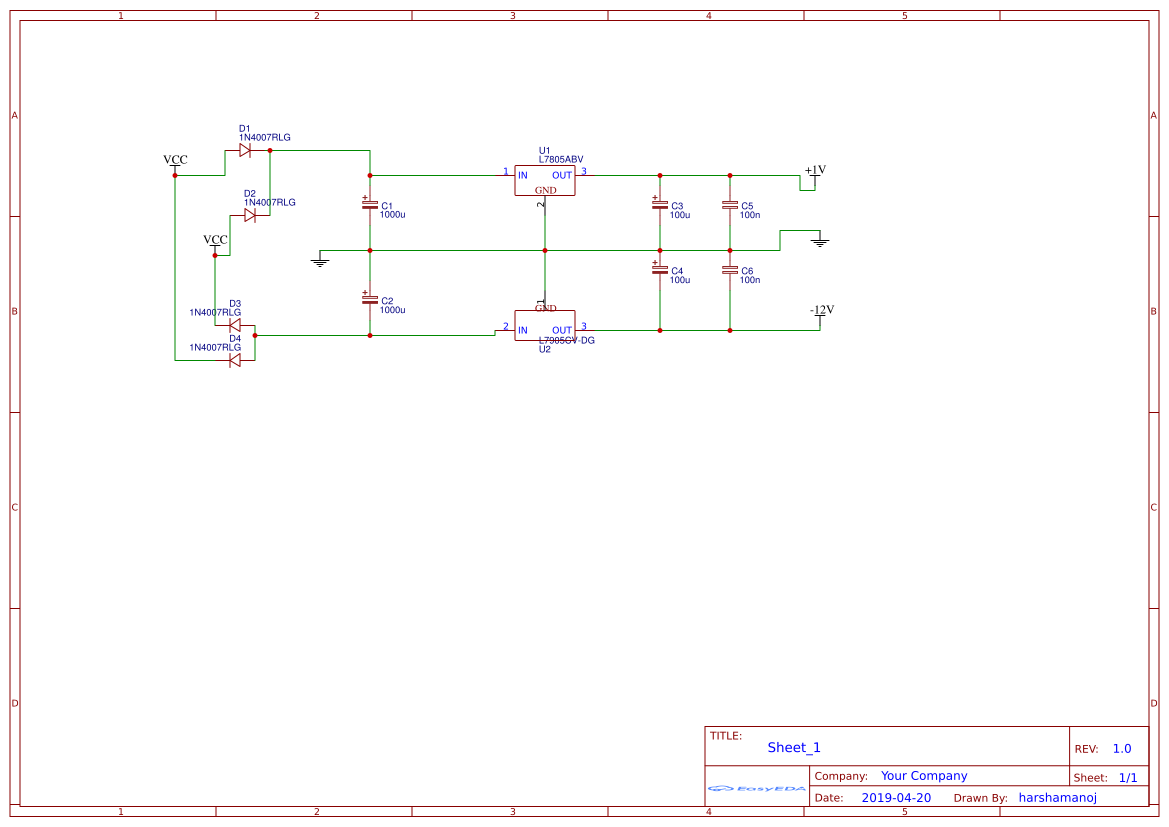Click the ground symbol near the +1V output

pyautogui.click(x=819, y=240)
